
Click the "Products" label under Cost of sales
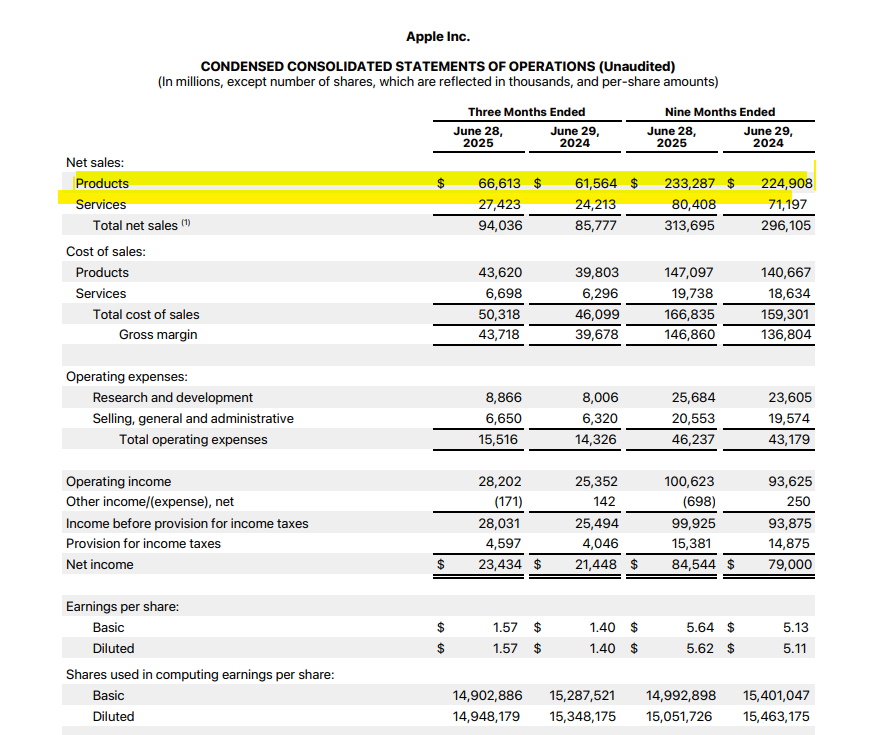click(102, 272)
